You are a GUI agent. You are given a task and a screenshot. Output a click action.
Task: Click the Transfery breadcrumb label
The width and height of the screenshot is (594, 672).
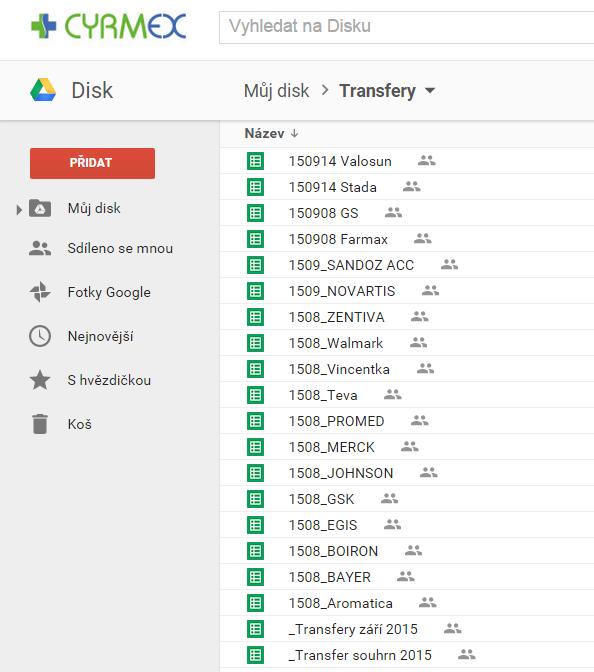378,91
